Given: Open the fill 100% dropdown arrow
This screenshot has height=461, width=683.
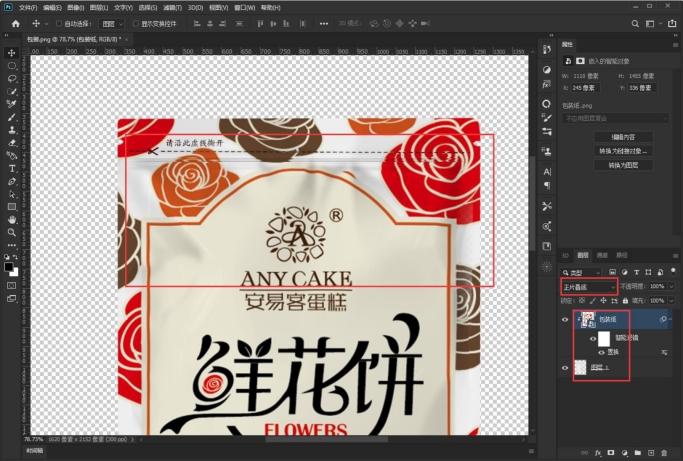Looking at the screenshot, I should click(x=671, y=301).
